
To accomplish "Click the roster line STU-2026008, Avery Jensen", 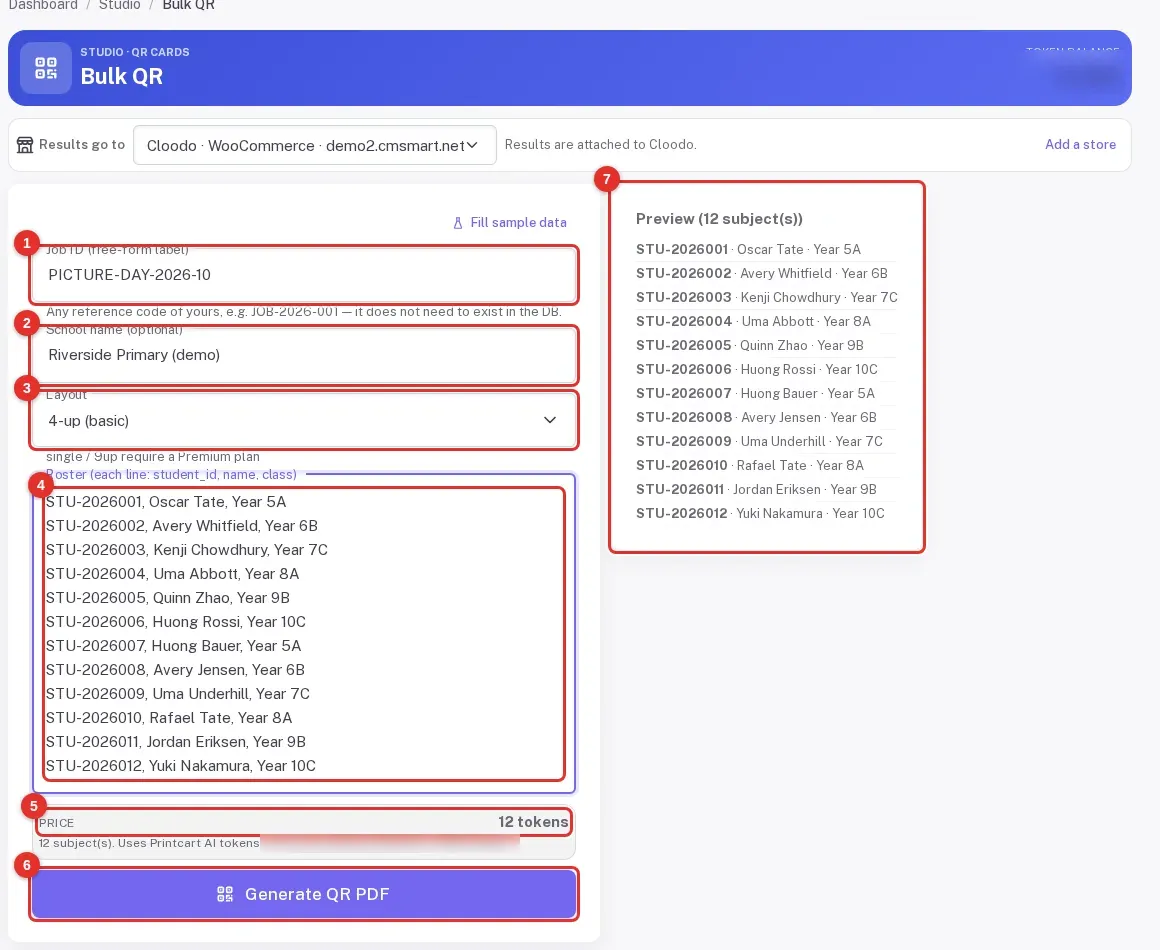I will click(175, 670).
